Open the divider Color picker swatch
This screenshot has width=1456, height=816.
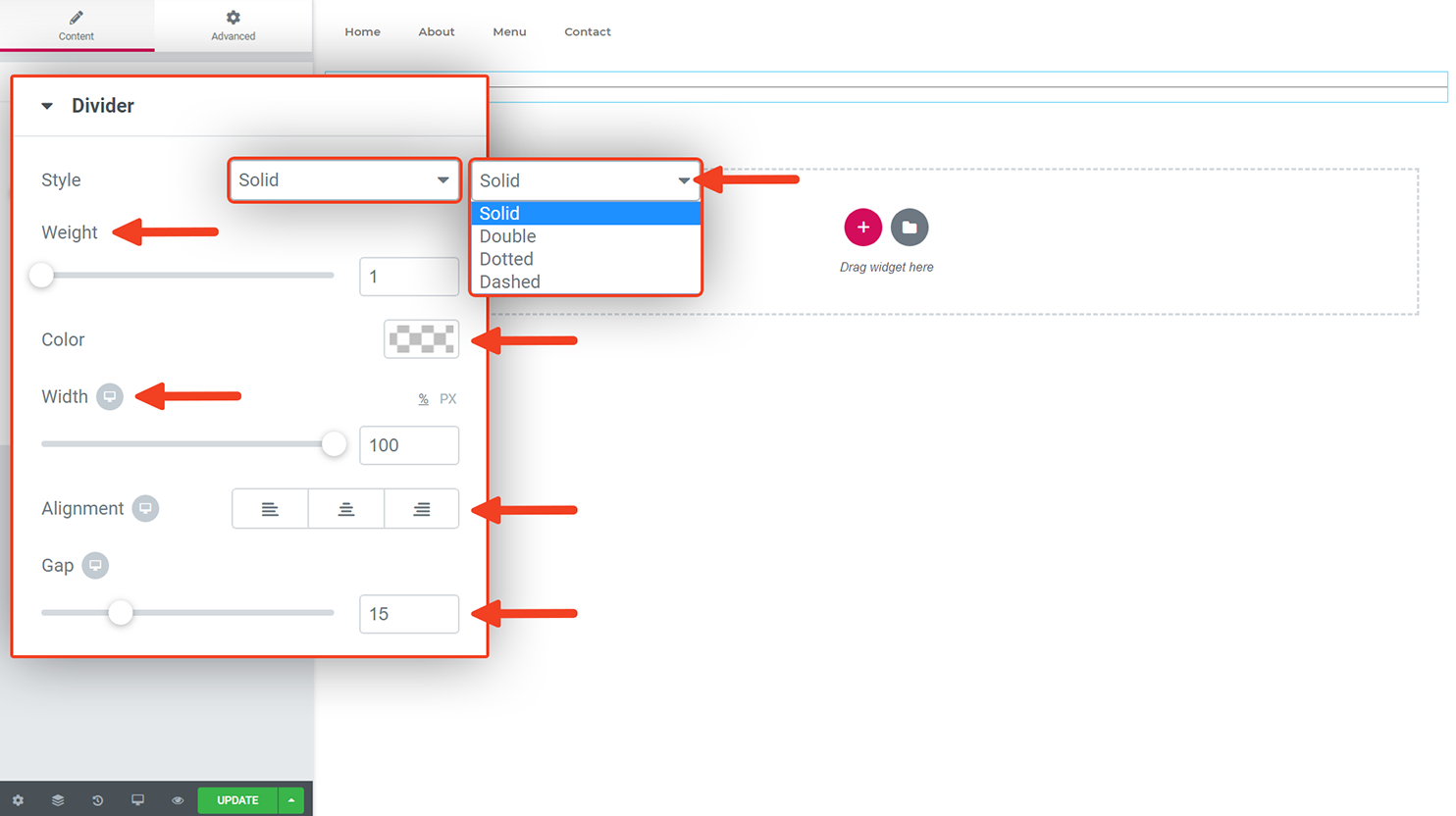pos(421,338)
